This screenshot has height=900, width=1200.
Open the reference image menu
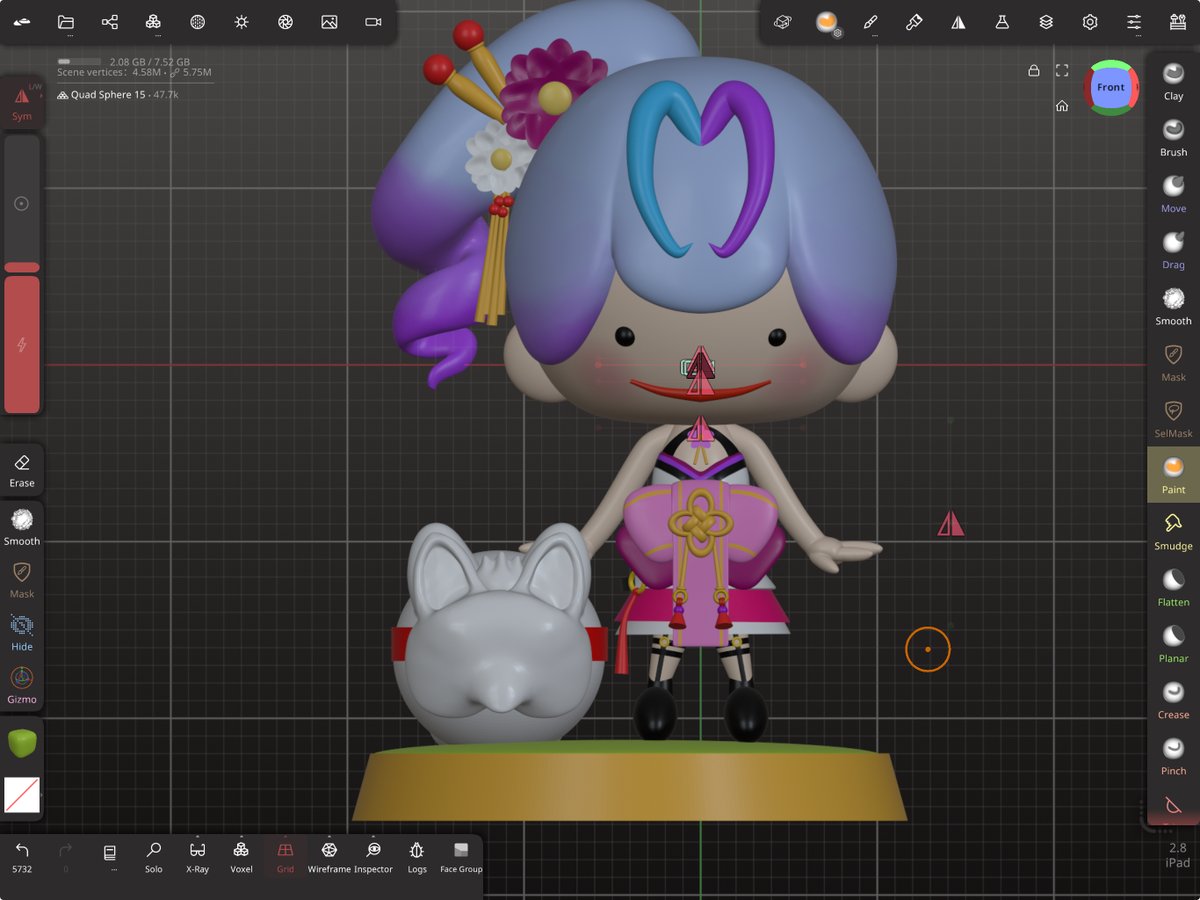[x=329, y=22]
